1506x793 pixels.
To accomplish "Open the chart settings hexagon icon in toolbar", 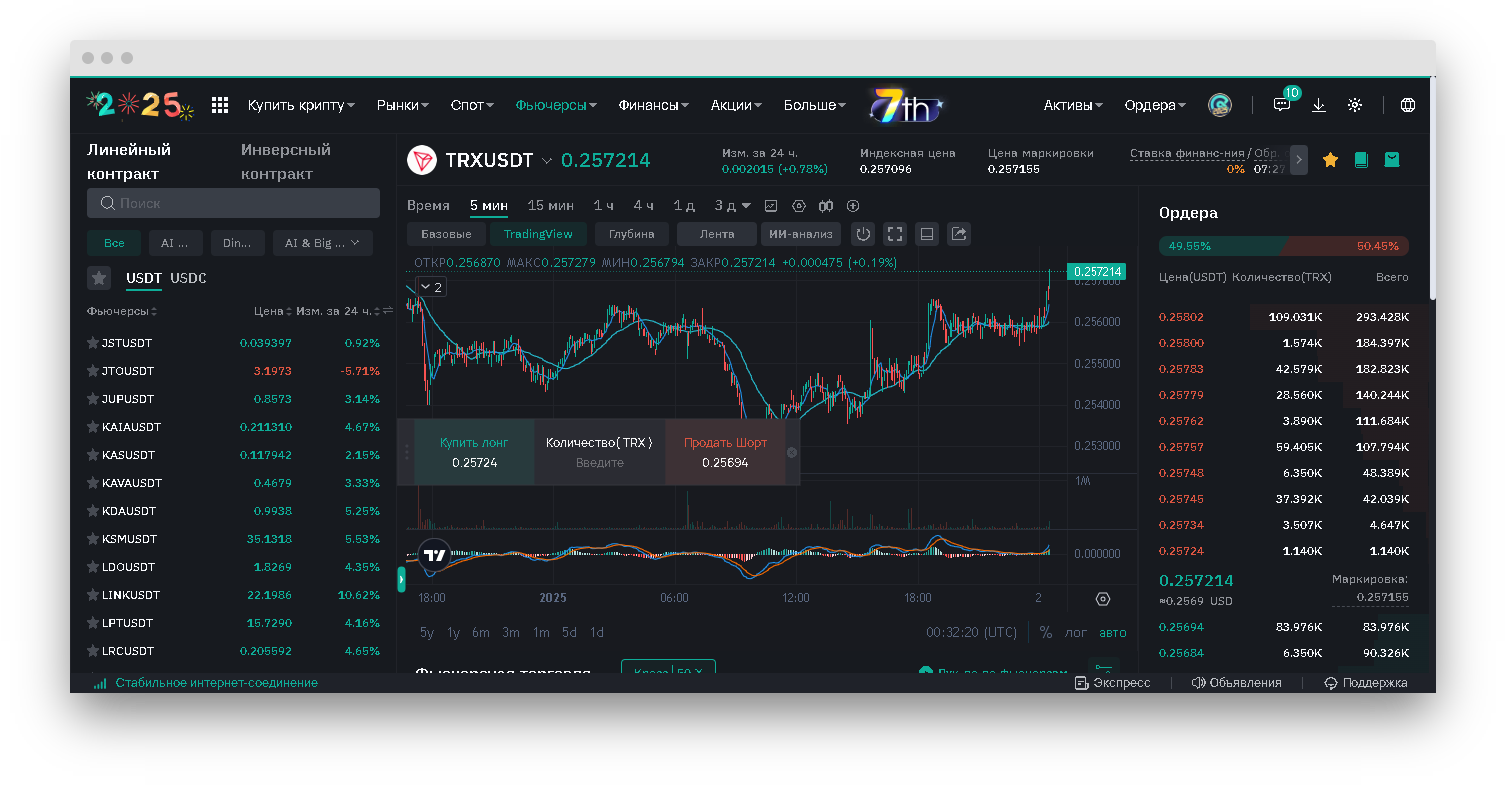I will (798, 206).
